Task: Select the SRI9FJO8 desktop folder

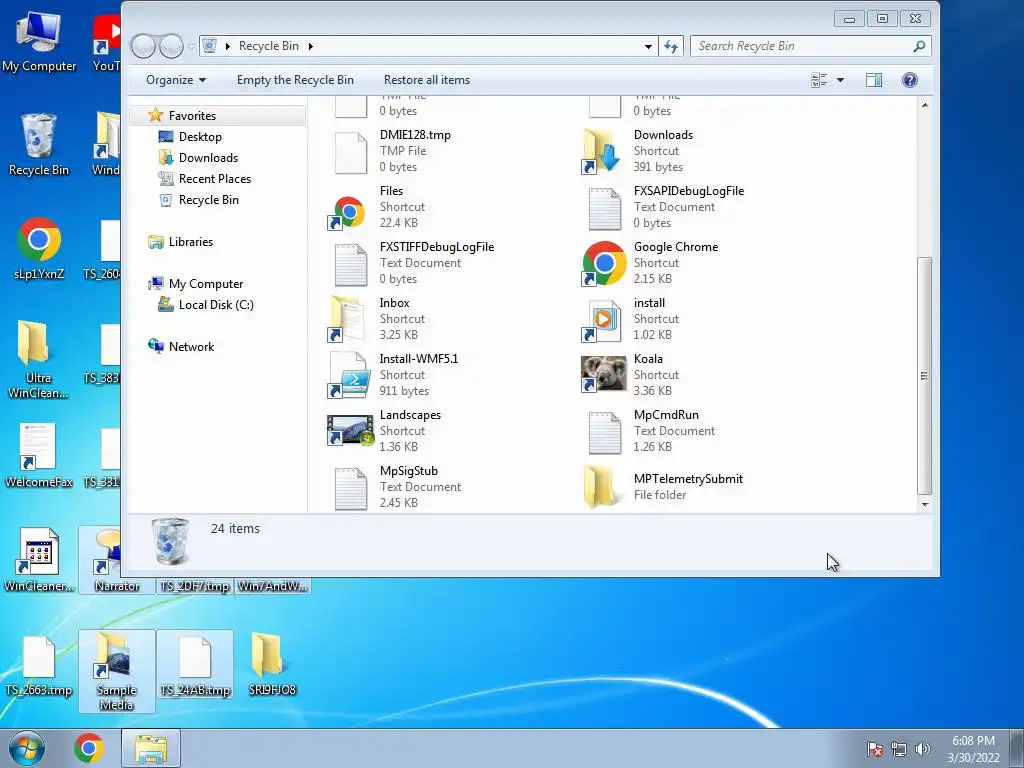Action: tap(272, 664)
